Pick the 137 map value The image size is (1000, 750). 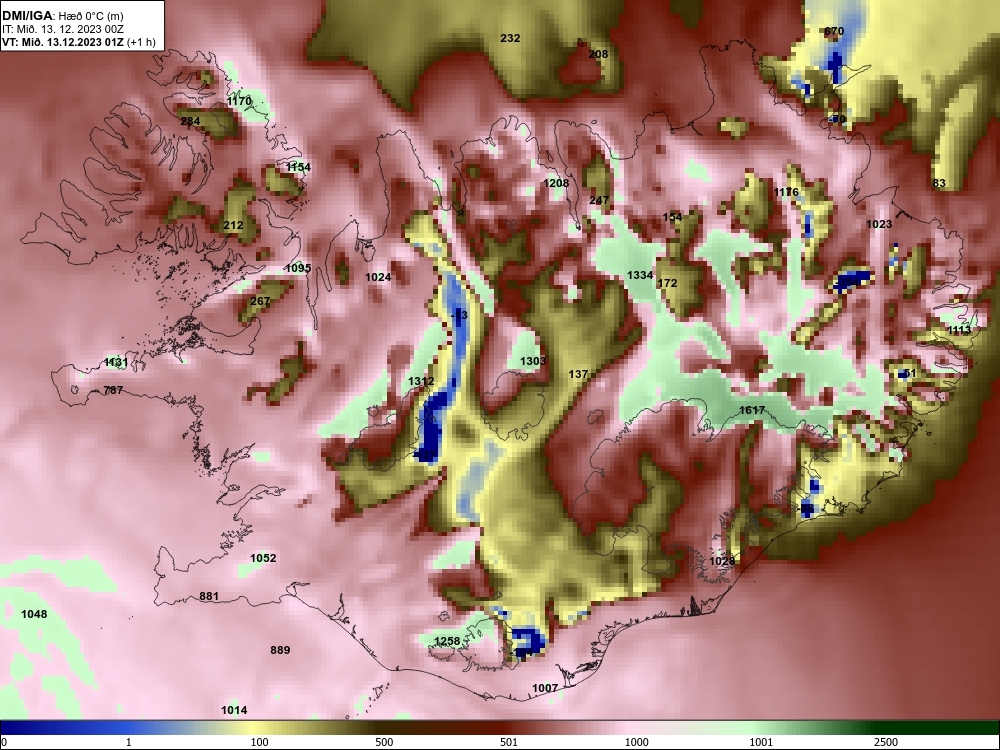pyautogui.click(x=578, y=374)
